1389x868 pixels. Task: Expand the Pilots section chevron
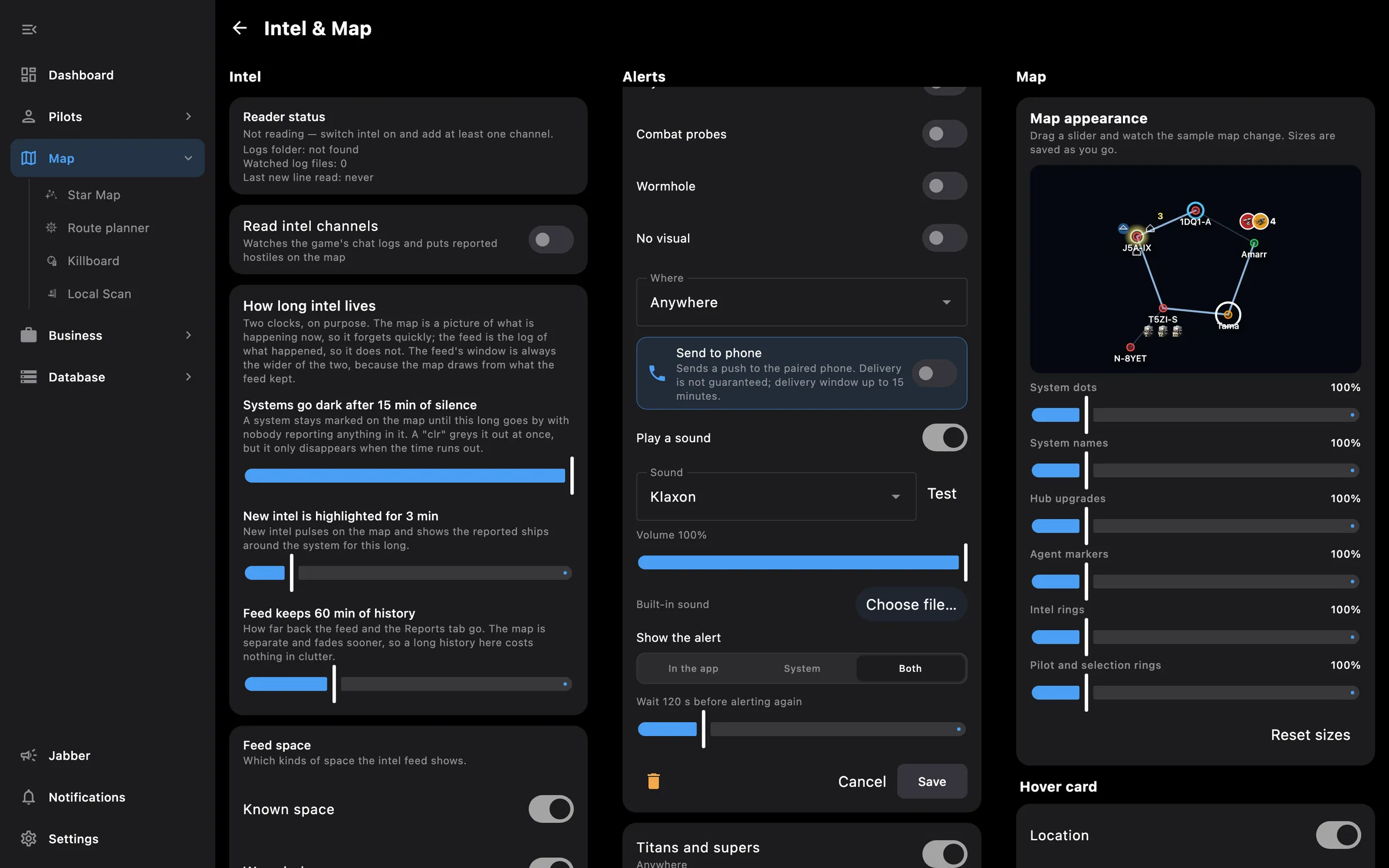tap(188, 116)
